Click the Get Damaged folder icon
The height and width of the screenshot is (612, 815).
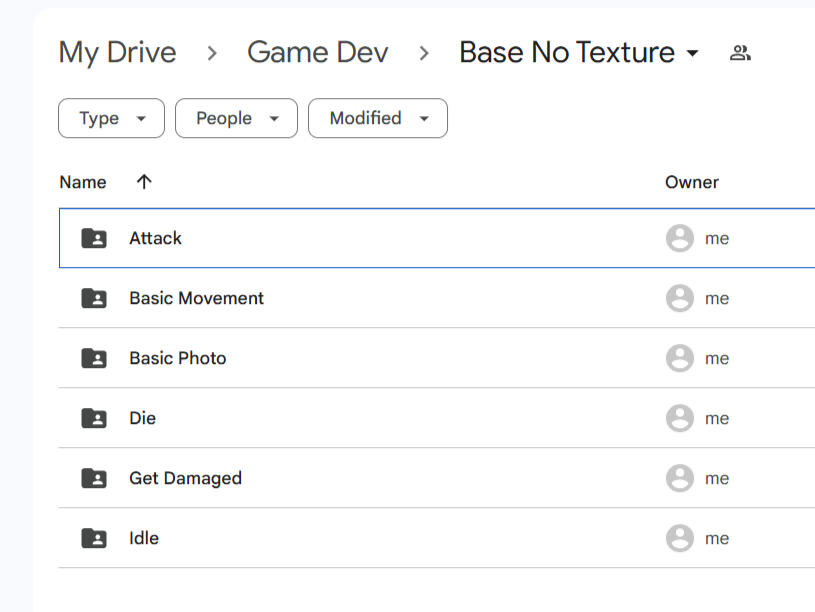pyautogui.click(x=94, y=478)
